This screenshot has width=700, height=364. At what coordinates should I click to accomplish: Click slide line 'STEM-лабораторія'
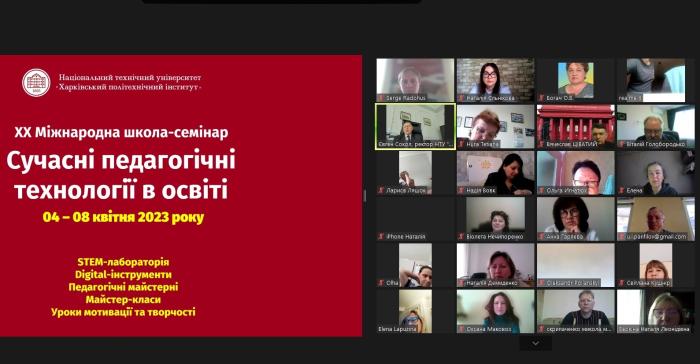point(123,262)
